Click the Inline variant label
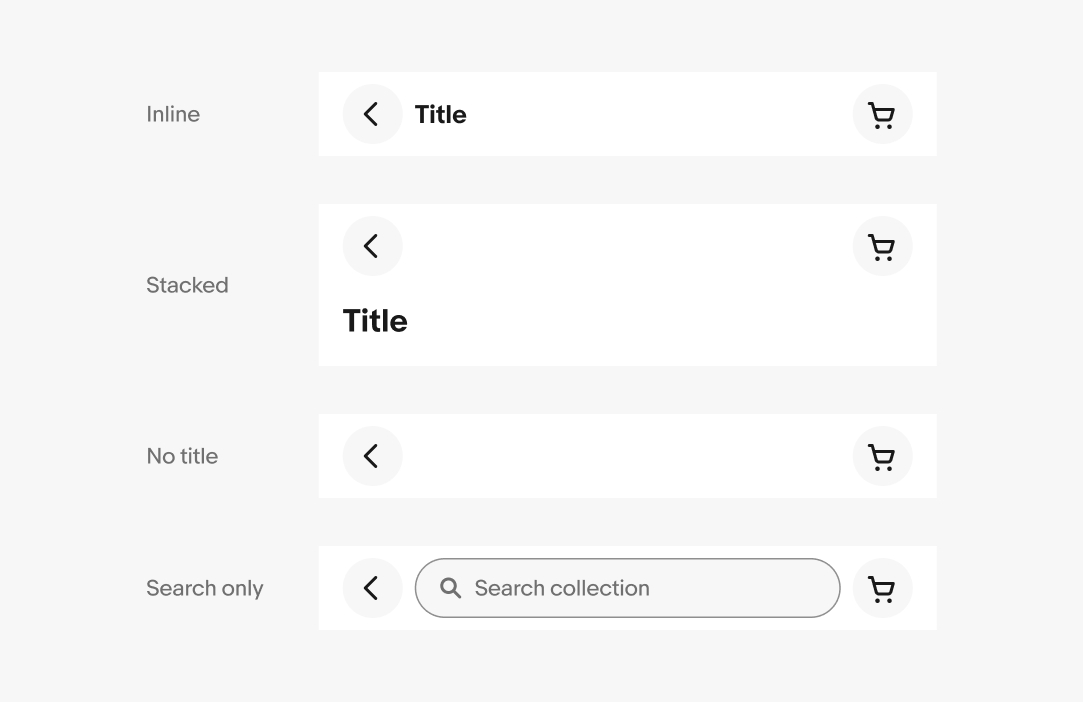This screenshot has width=1083, height=702. pos(173,114)
